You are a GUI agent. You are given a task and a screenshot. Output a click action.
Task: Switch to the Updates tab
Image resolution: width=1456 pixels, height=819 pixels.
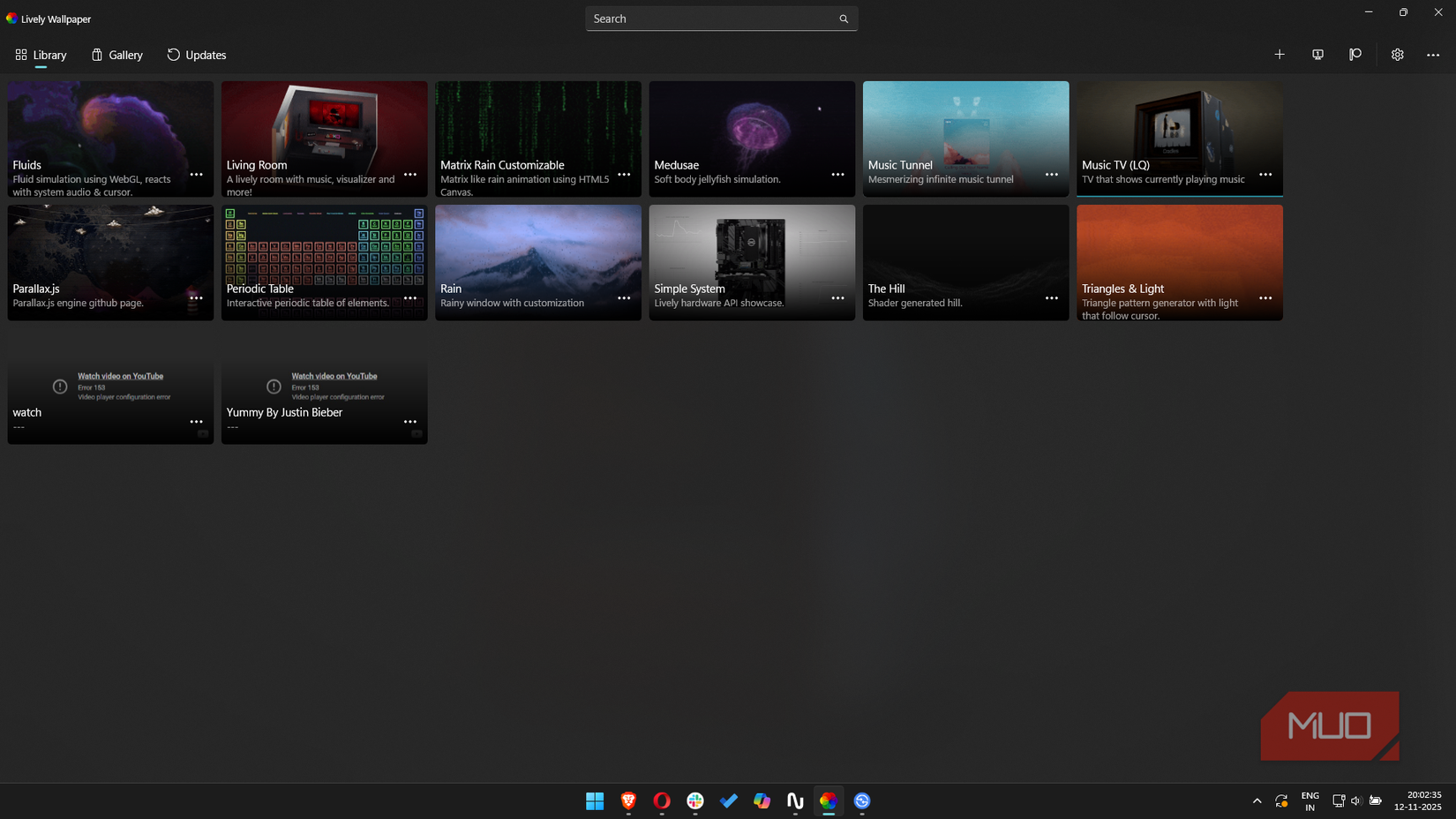(x=205, y=54)
